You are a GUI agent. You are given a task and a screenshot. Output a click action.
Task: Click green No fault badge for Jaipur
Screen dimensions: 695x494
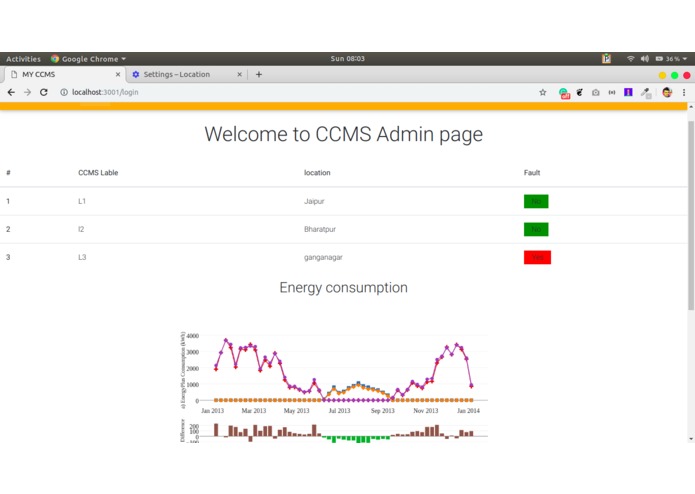pos(536,201)
